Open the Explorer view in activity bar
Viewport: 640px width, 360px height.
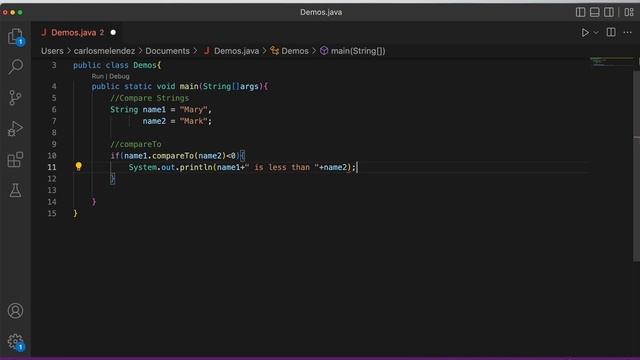click(16, 37)
